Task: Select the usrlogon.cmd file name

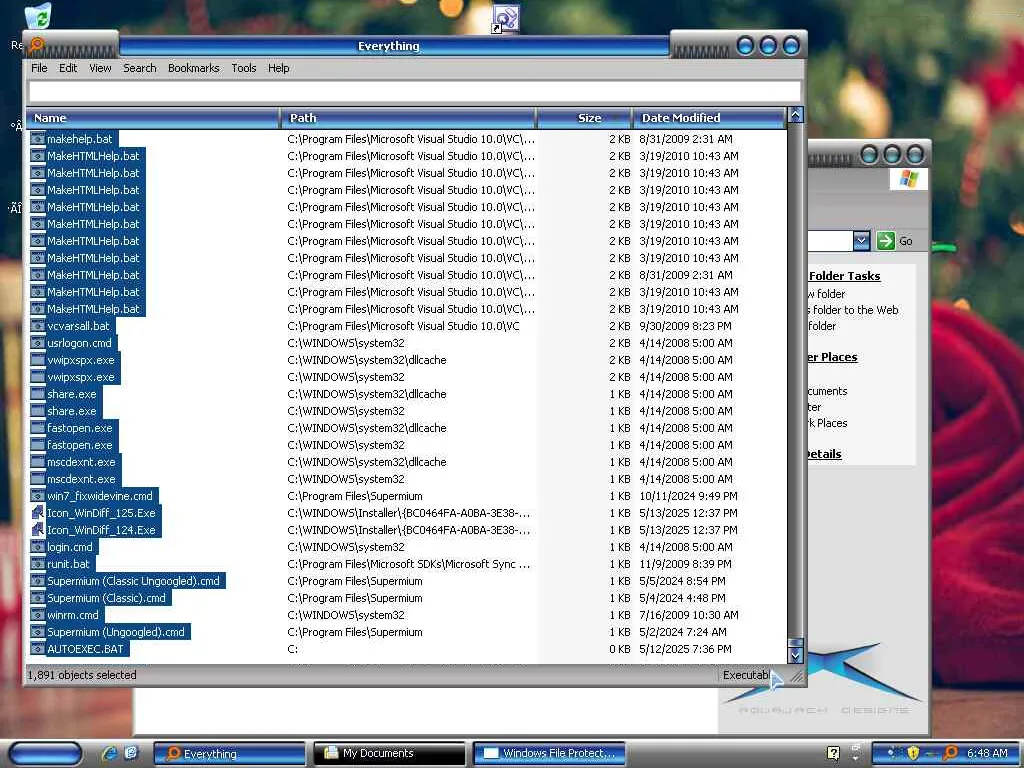Action: [x=79, y=343]
